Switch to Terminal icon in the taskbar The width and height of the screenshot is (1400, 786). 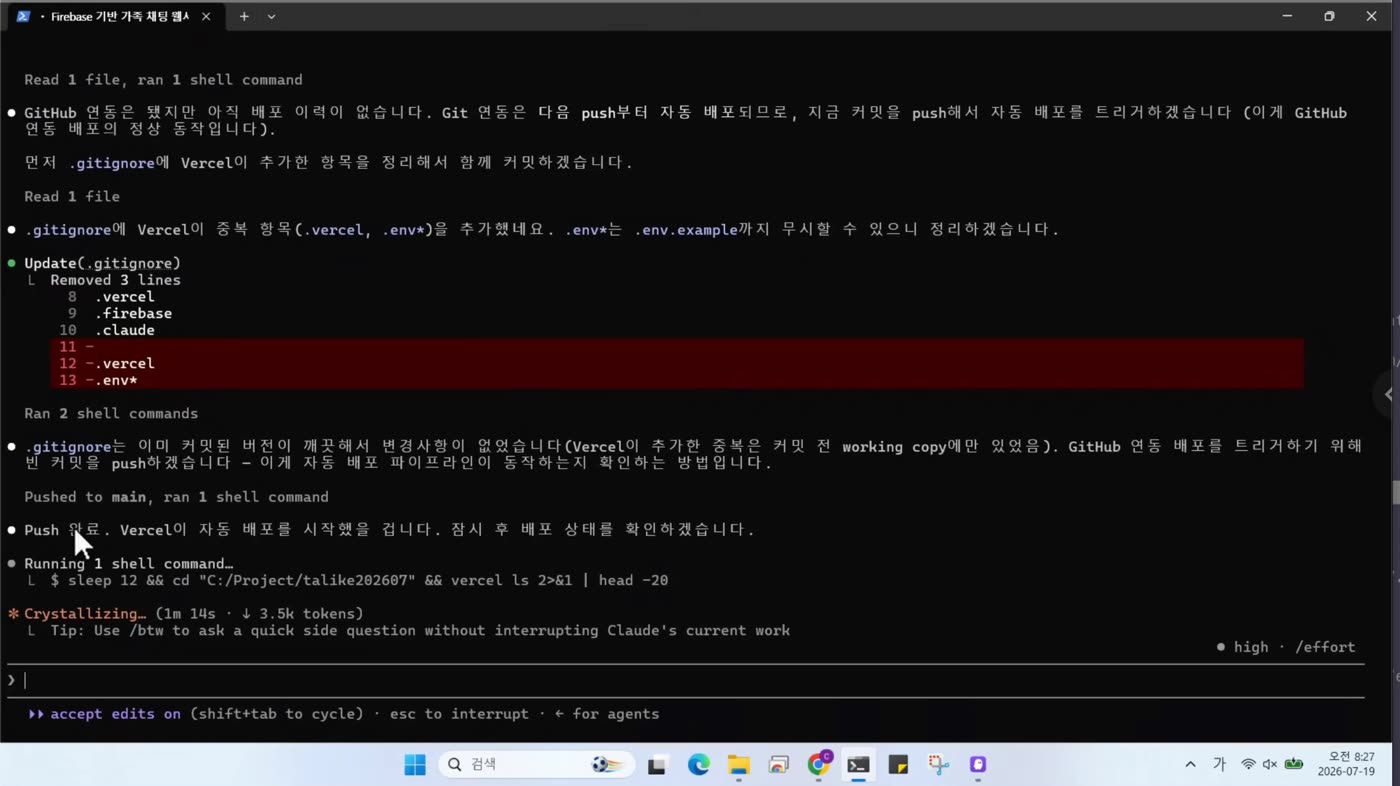point(858,765)
